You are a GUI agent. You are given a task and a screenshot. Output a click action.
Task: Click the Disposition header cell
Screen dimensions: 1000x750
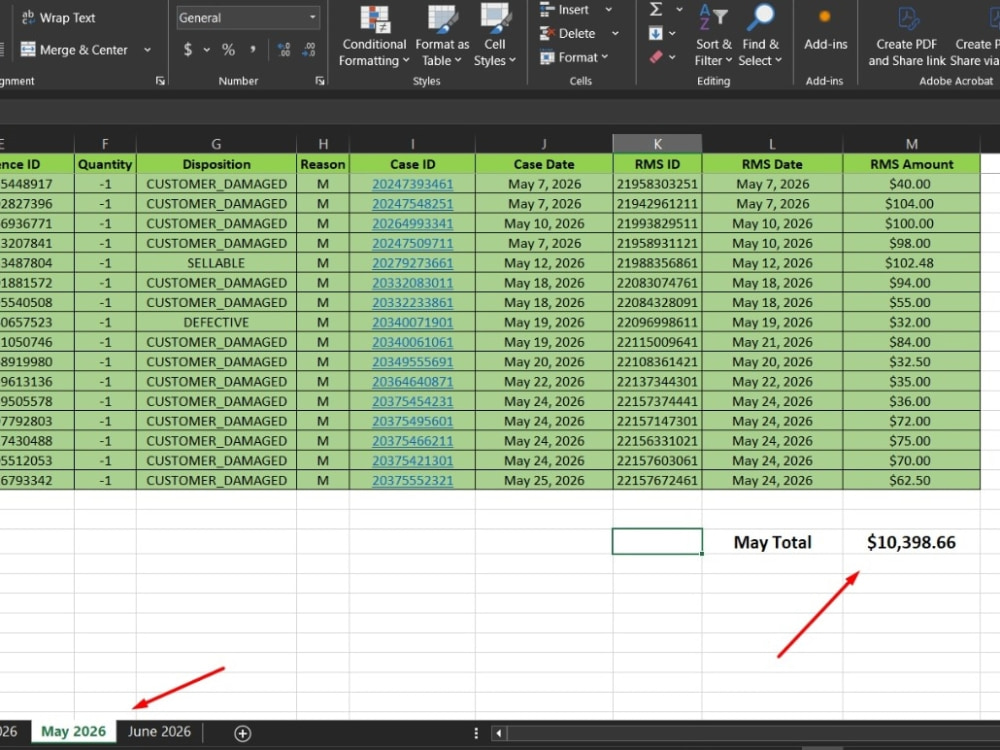click(216, 164)
